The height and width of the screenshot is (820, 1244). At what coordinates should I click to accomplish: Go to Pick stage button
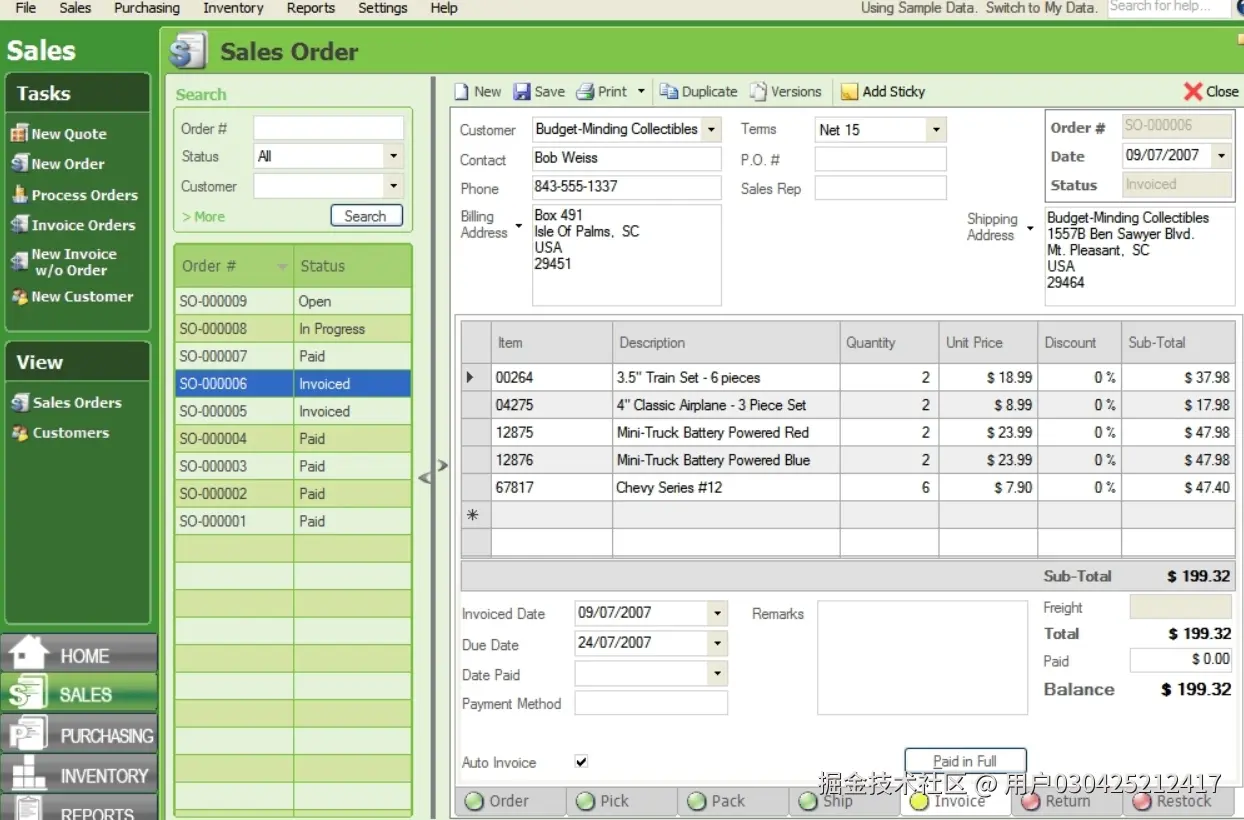[622, 801]
